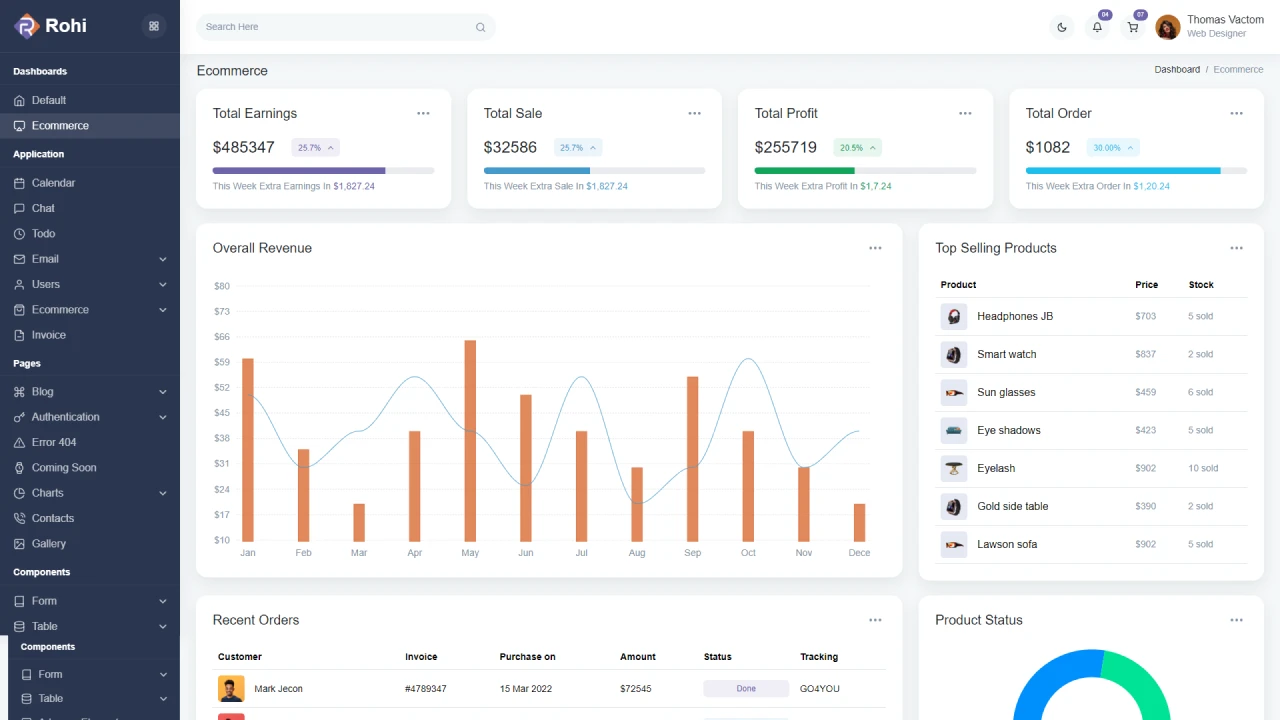Open Top Selling Products options menu
This screenshot has width=1280, height=720.
tap(1236, 248)
